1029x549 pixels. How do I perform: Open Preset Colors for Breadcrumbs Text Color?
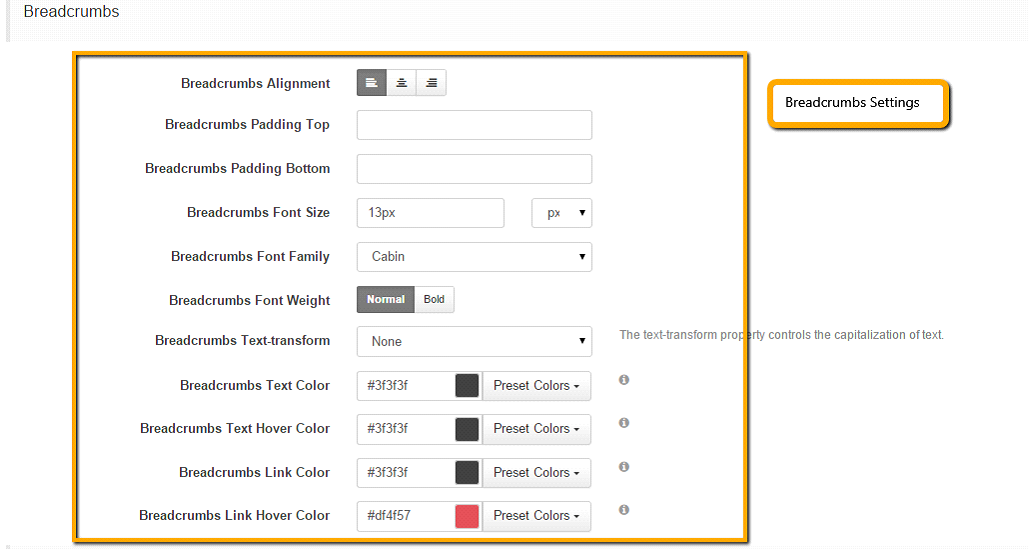[x=537, y=386]
